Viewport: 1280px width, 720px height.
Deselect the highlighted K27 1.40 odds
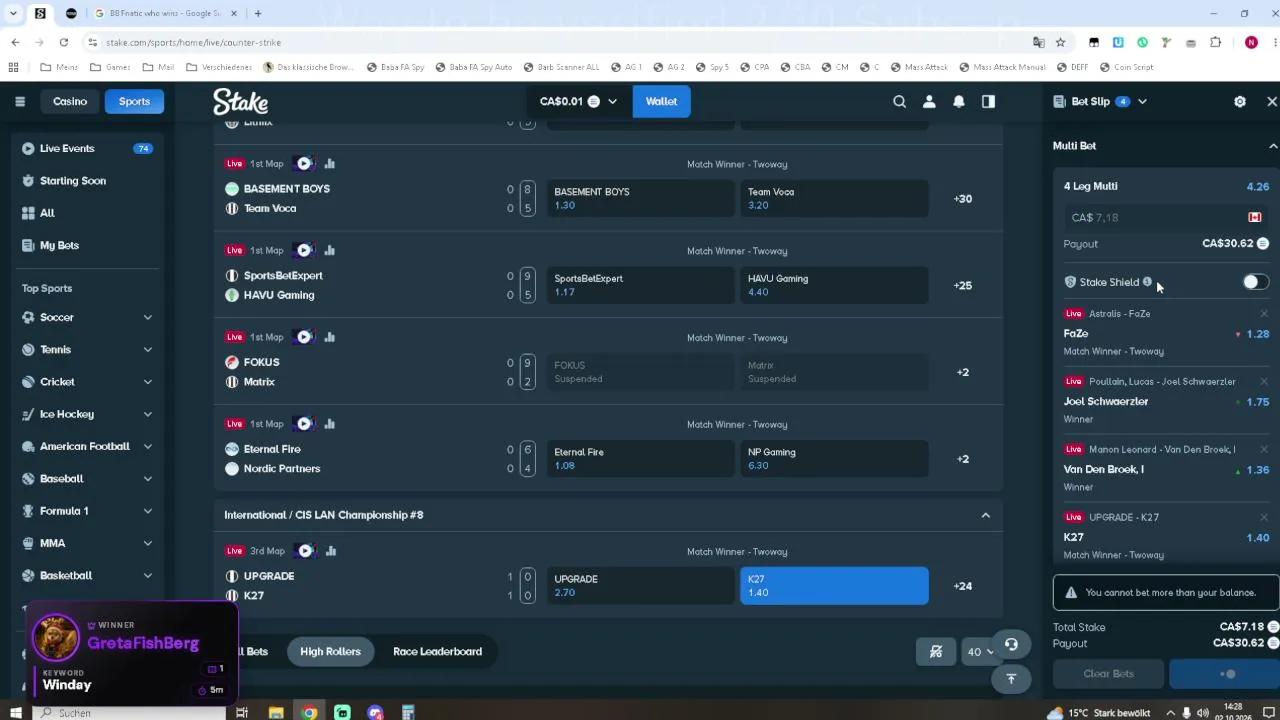click(834, 586)
